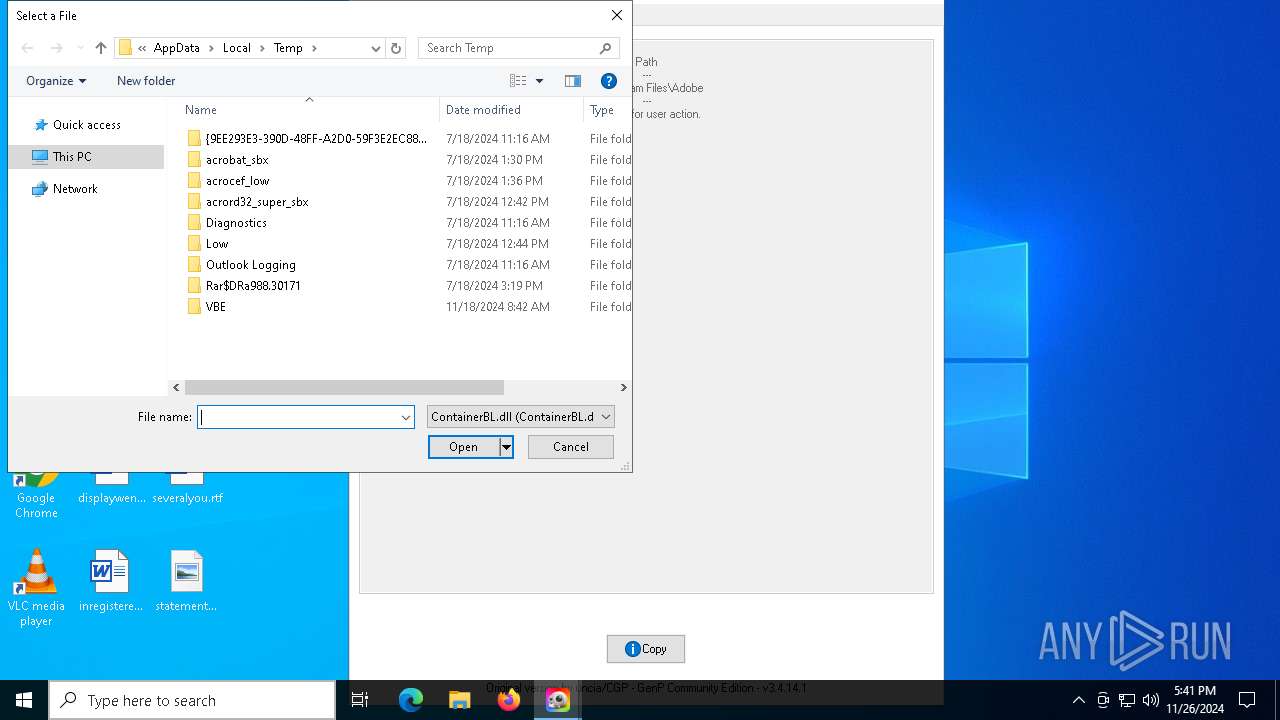The width and height of the screenshot is (1280, 720).
Task: Open statement image file on desktop
Action: (186, 582)
